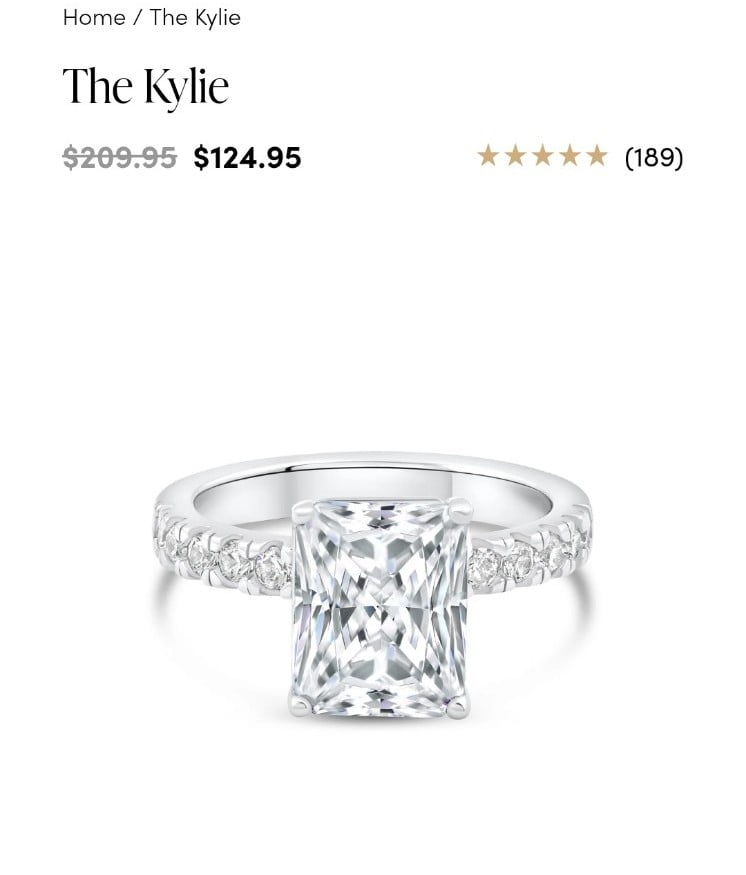Screen dimensions: 746x875
Task: Click the first gold rating star
Action: pyautogui.click(x=488, y=156)
